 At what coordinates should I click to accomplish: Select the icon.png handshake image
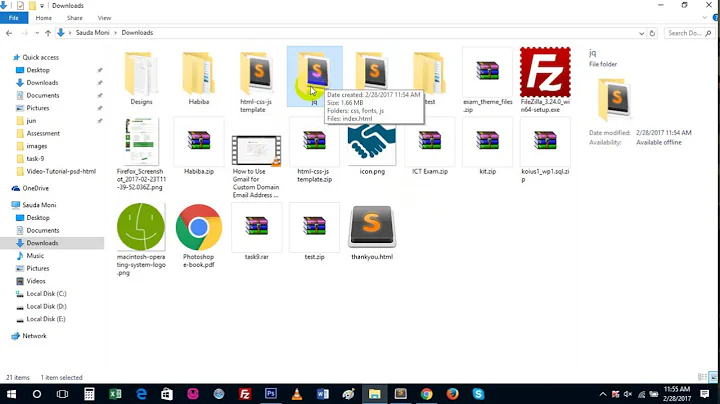372,149
